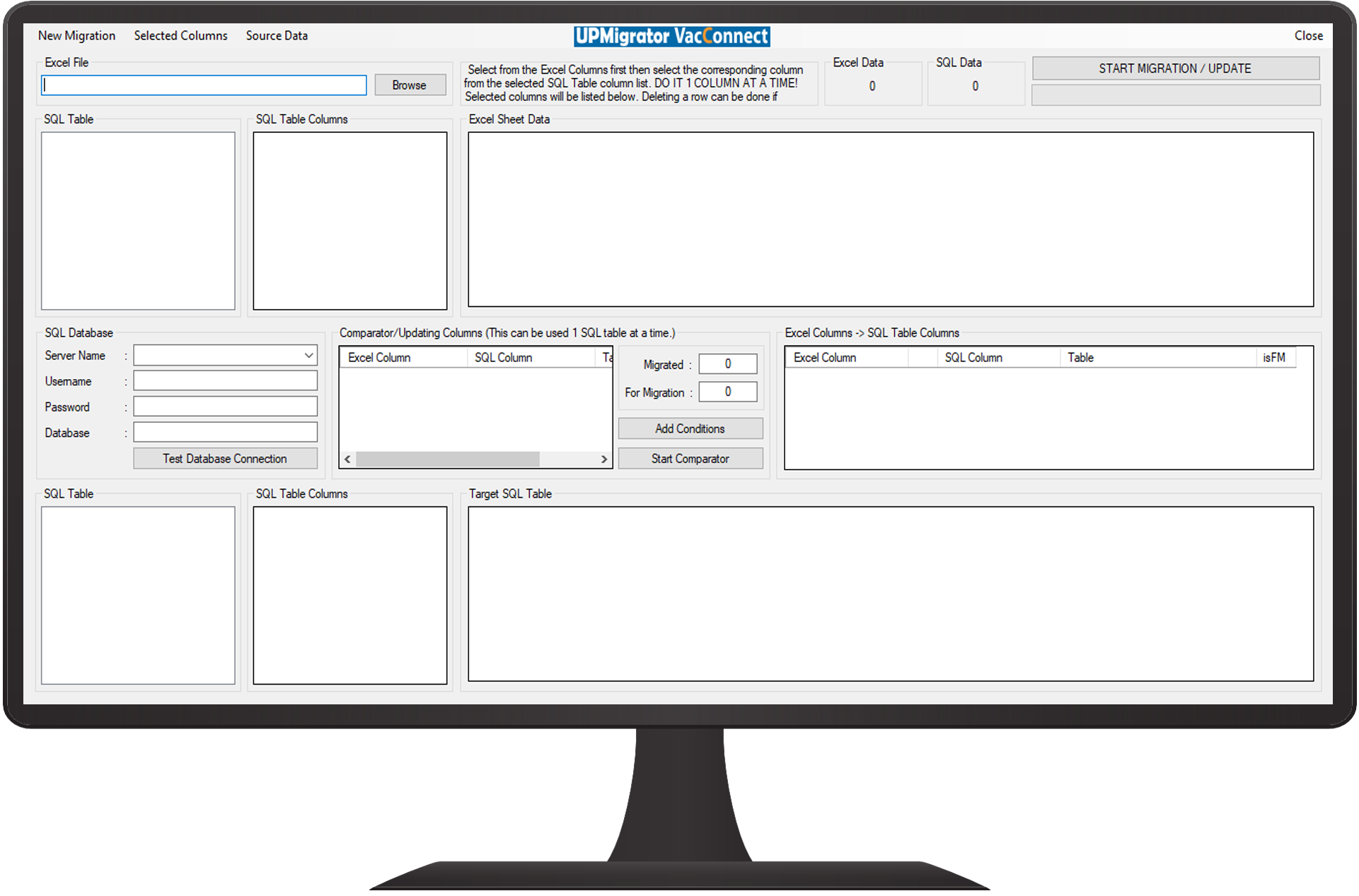Screen dimensions: 1359x896
Task: Click the Close menu item
Action: coord(1308,35)
